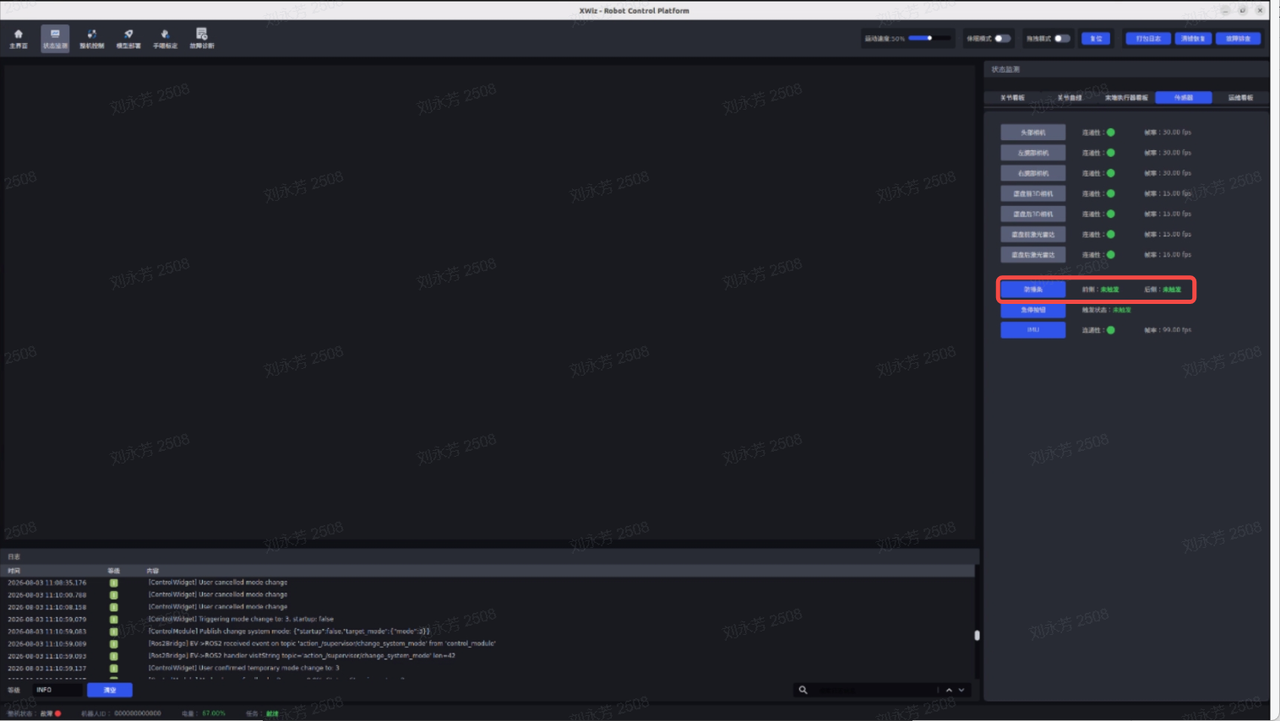Select log row 'Triggering mode change to: 3'
The image size is (1280, 721).
[488, 619]
